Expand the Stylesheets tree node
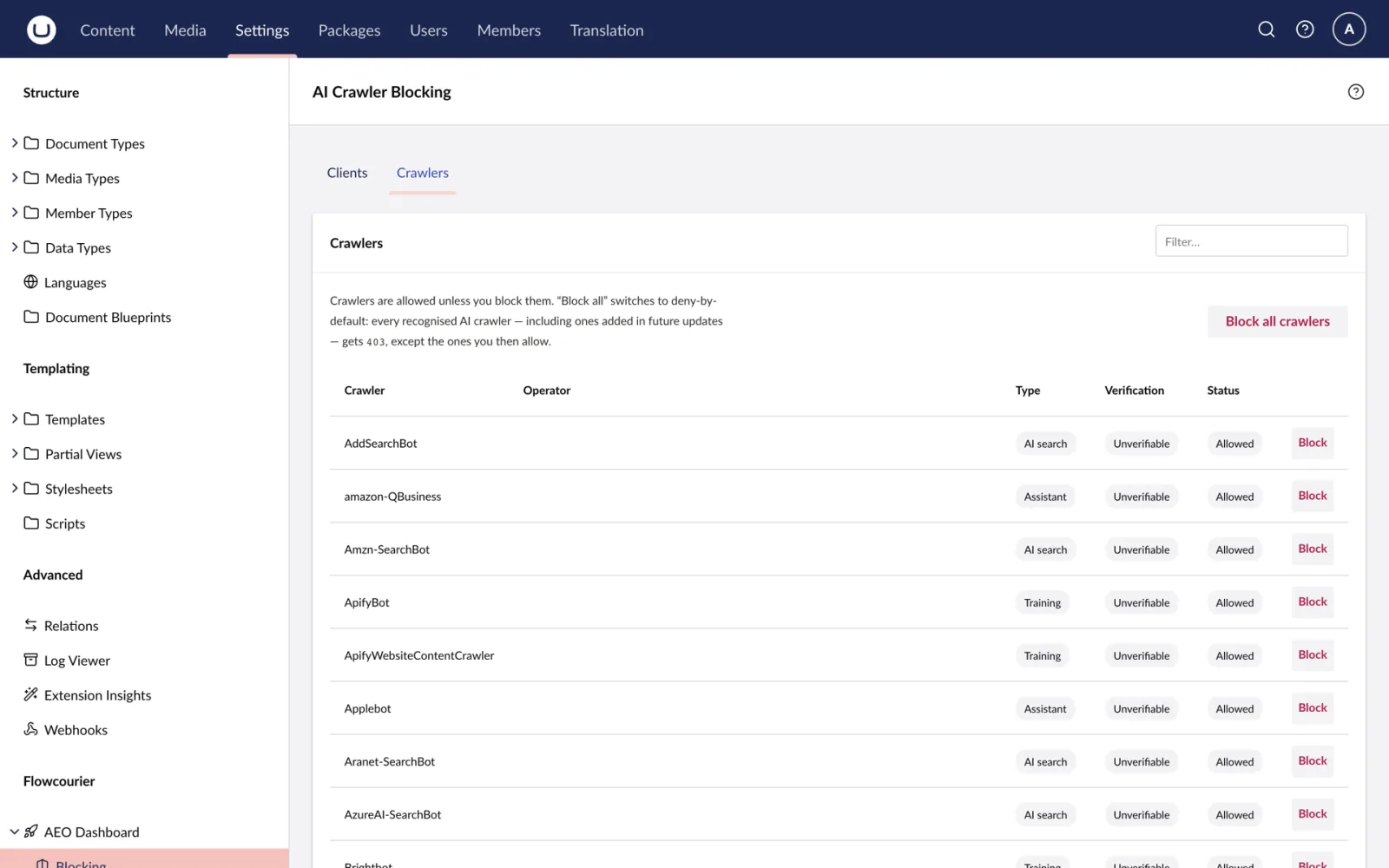The height and width of the screenshot is (868, 1389). [14, 489]
